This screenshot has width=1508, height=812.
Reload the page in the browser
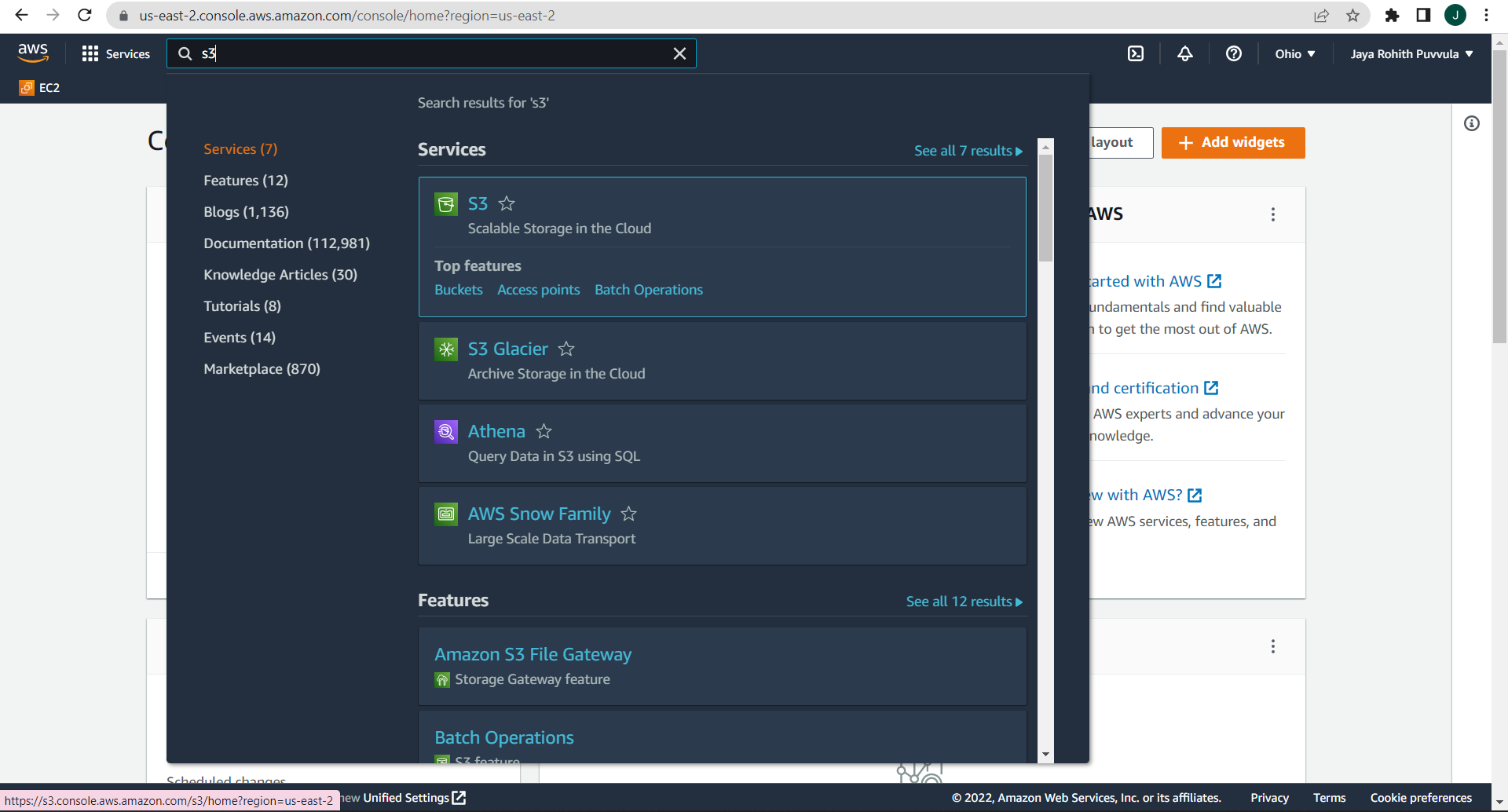tap(85, 15)
